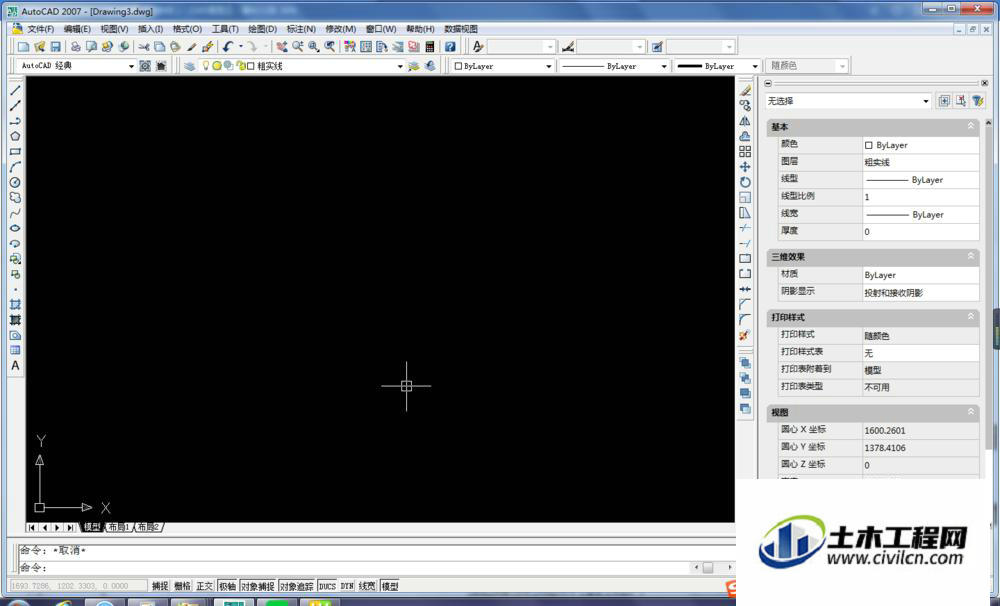The image size is (1000, 606).
Task: Click the 模型 button in status bar
Action: point(390,586)
